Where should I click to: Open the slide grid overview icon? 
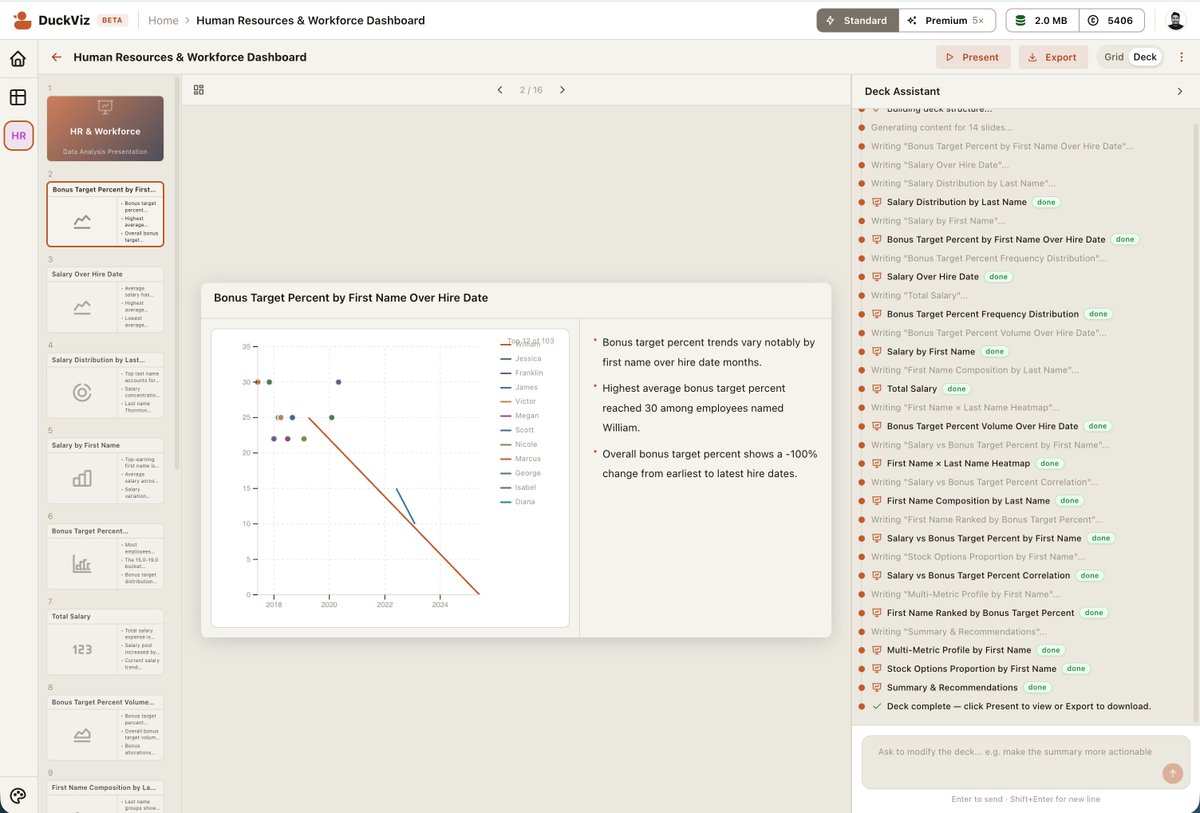[x=199, y=90]
